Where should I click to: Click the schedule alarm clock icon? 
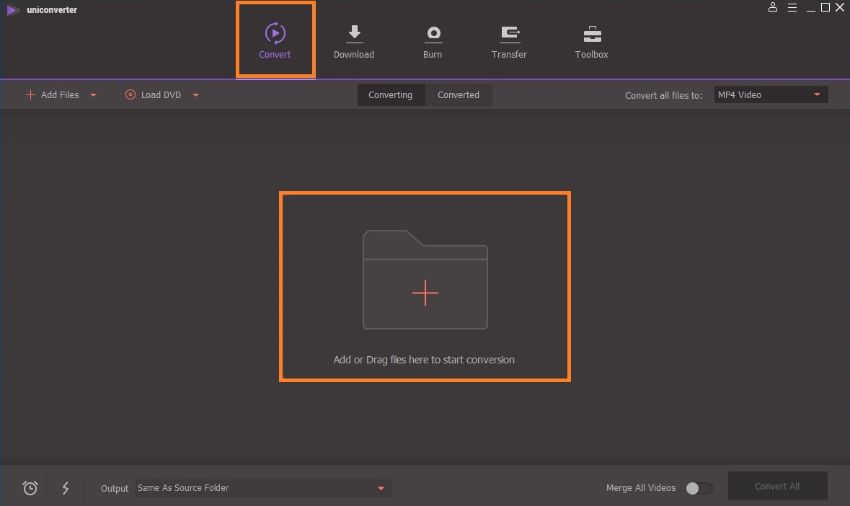[30, 488]
